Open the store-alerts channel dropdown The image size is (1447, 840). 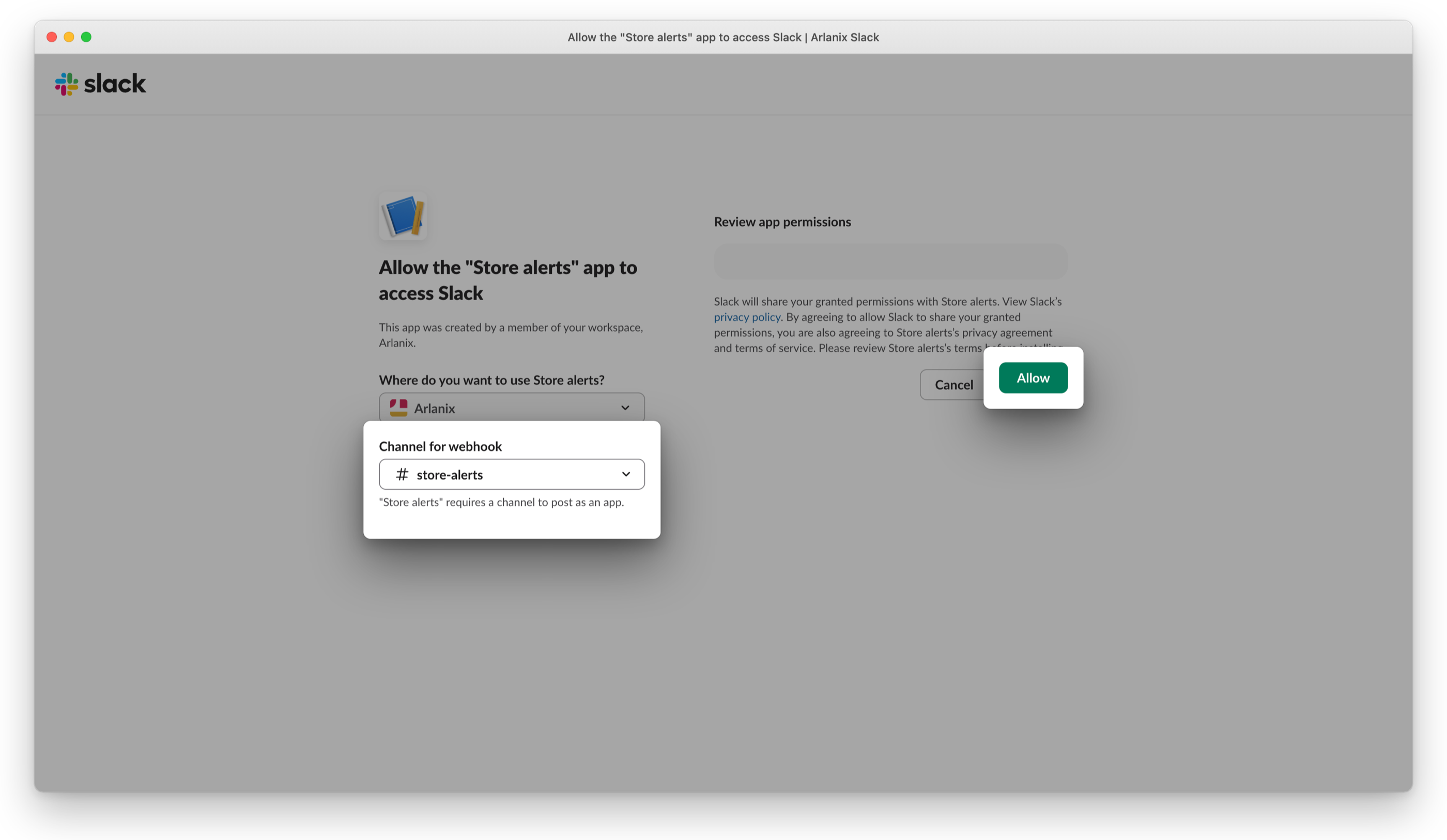[x=512, y=474]
